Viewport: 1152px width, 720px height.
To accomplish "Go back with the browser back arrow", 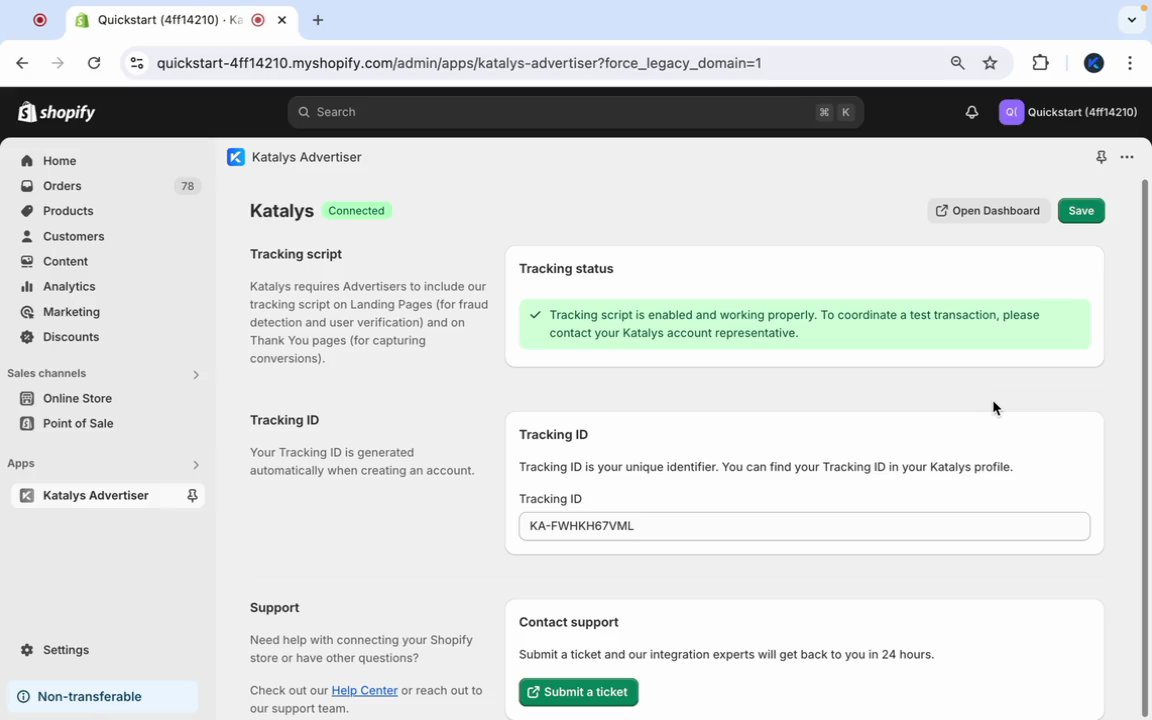I will (22, 63).
